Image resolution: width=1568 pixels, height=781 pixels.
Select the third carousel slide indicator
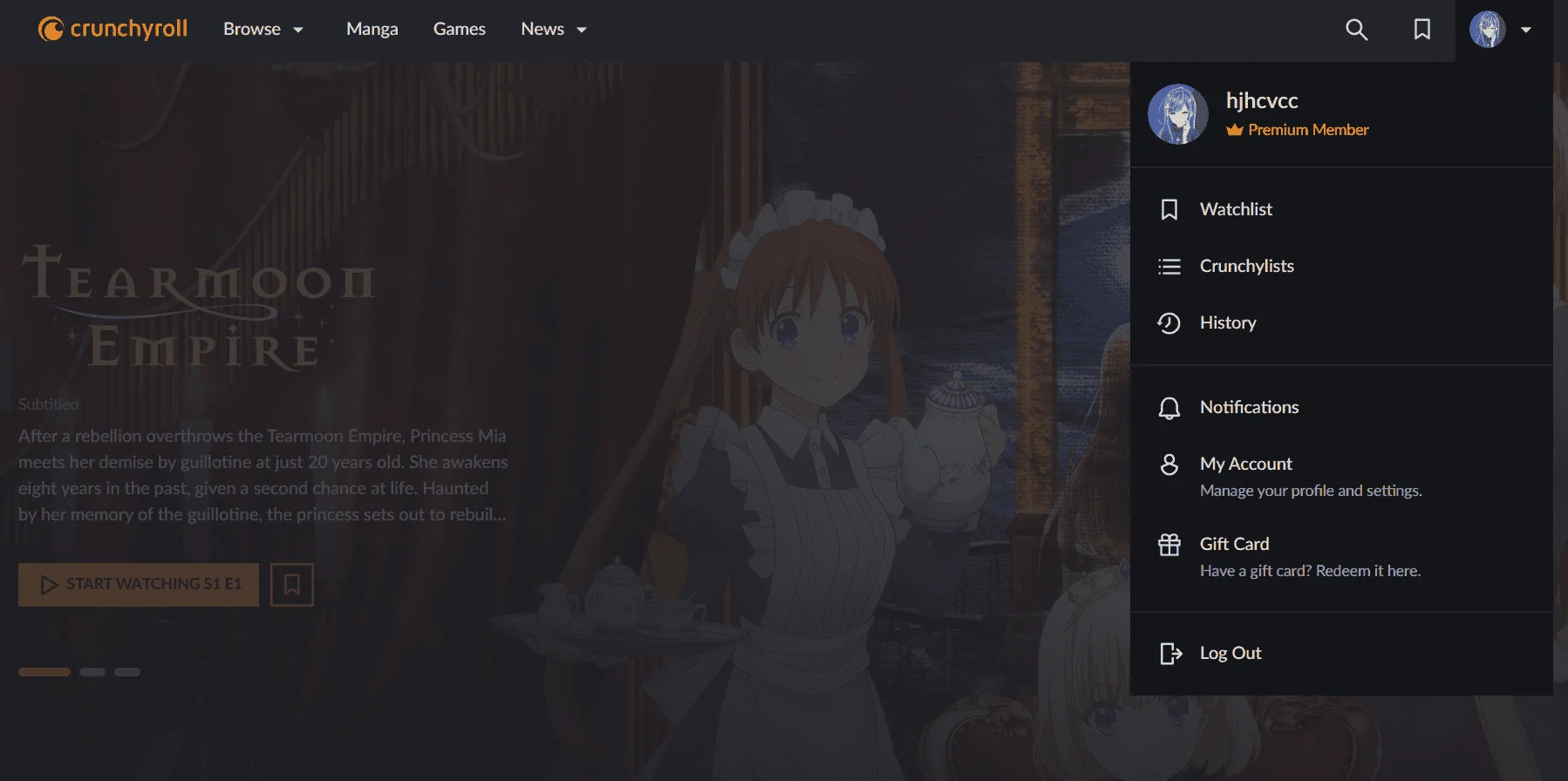pyautogui.click(x=127, y=672)
